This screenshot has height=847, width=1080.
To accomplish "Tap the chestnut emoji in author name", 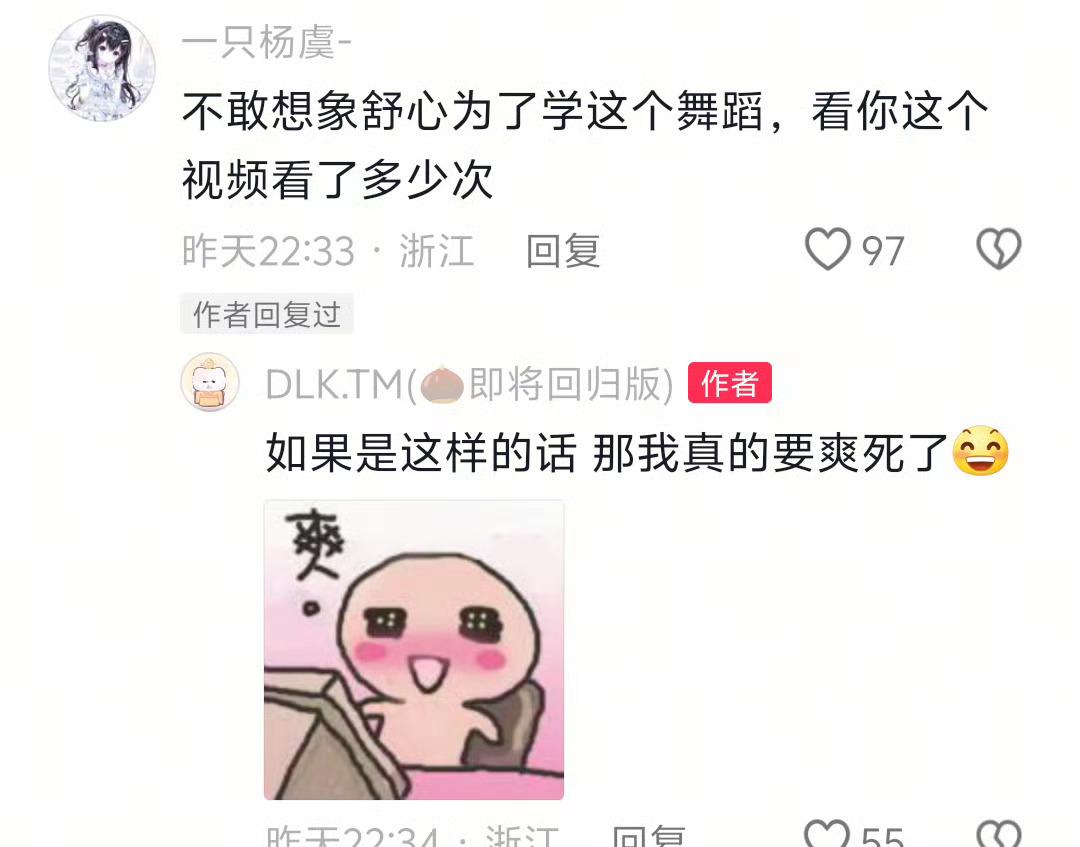I will 442,384.
